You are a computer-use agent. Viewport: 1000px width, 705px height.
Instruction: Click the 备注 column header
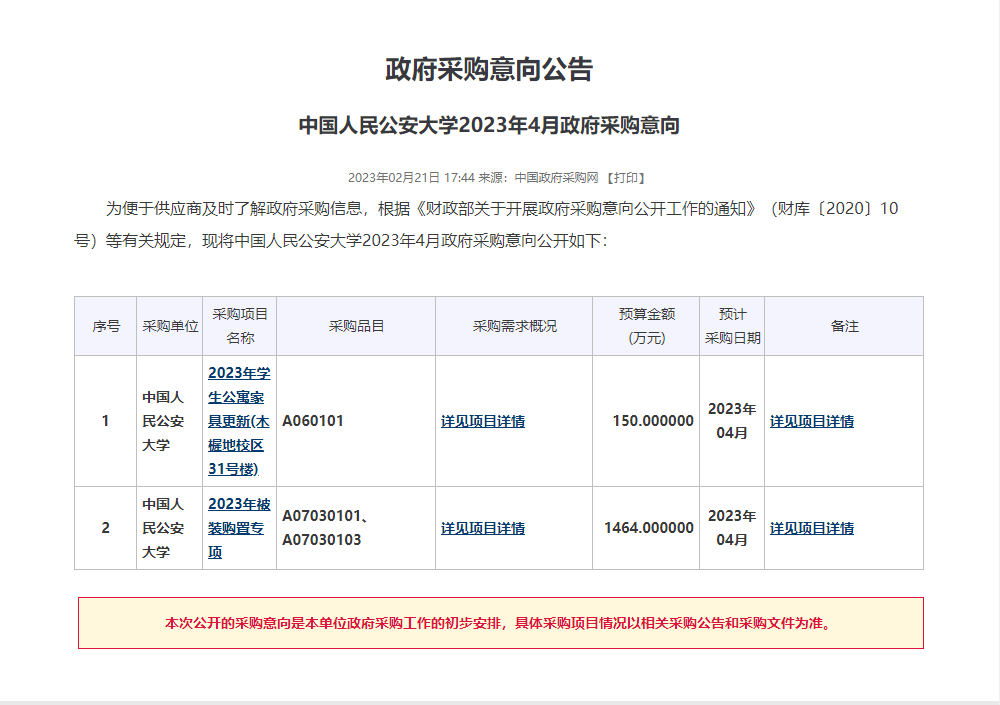click(x=844, y=326)
